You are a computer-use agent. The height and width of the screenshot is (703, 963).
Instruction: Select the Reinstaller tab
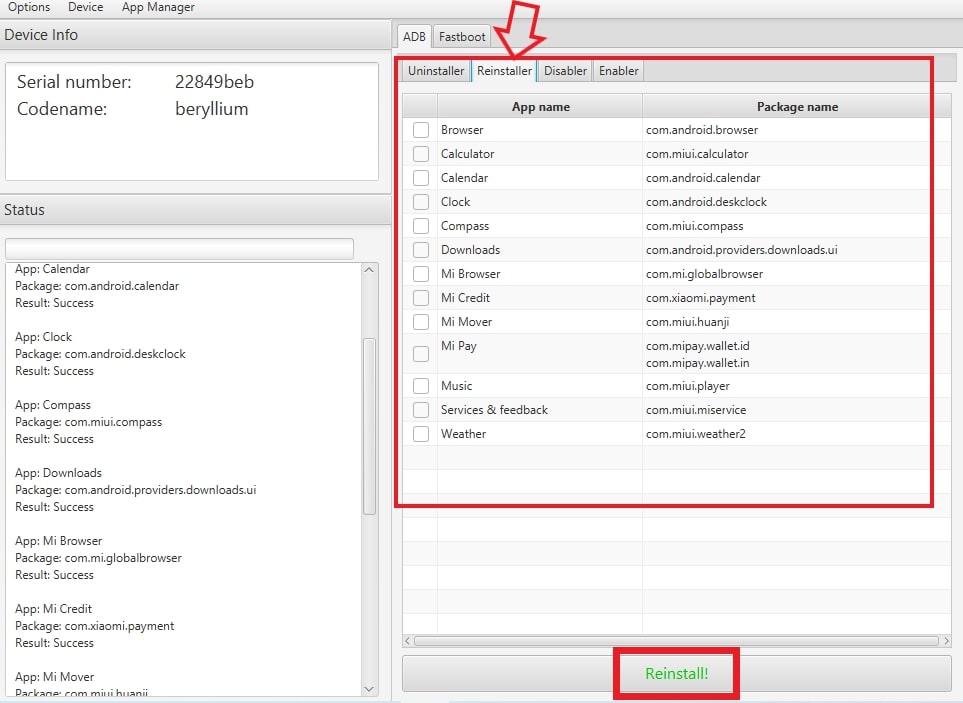(504, 71)
